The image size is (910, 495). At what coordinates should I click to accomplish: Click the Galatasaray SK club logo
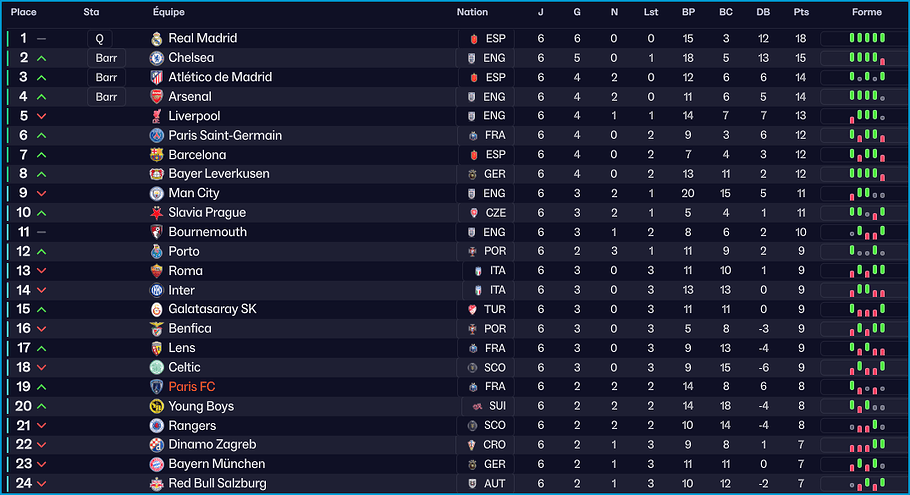click(x=156, y=310)
